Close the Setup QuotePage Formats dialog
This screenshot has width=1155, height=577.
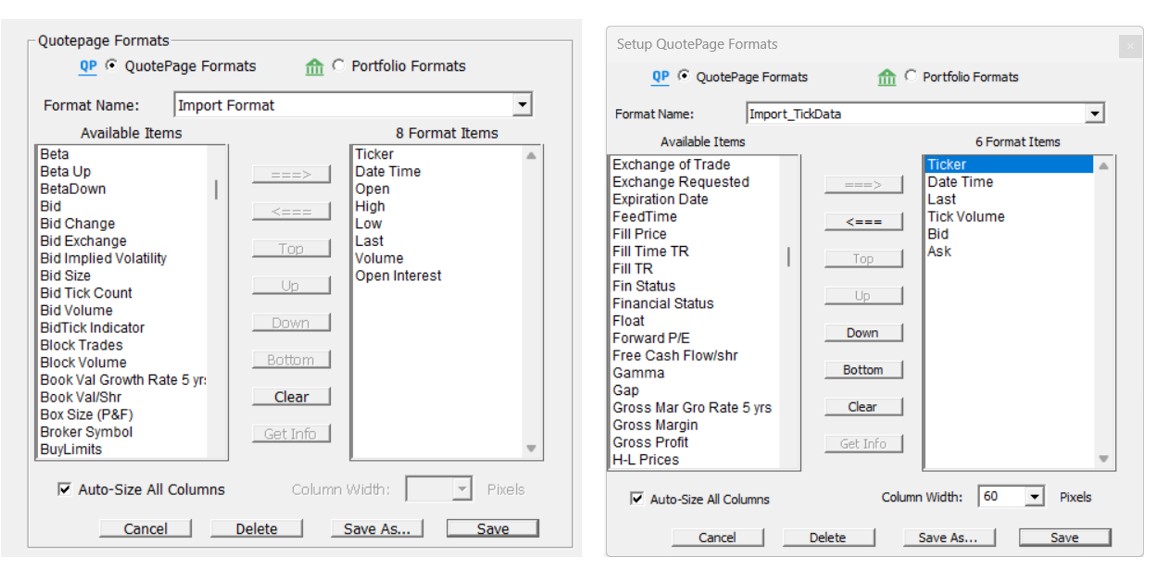(1130, 45)
